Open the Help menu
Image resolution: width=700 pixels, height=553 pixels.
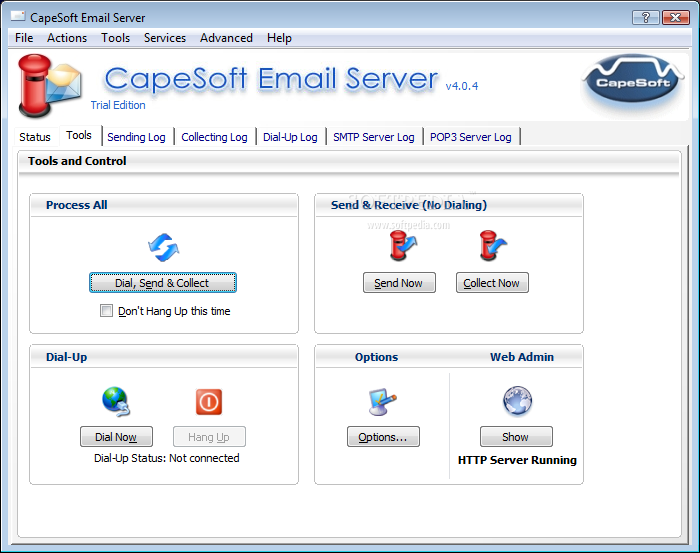[x=279, y=38]
